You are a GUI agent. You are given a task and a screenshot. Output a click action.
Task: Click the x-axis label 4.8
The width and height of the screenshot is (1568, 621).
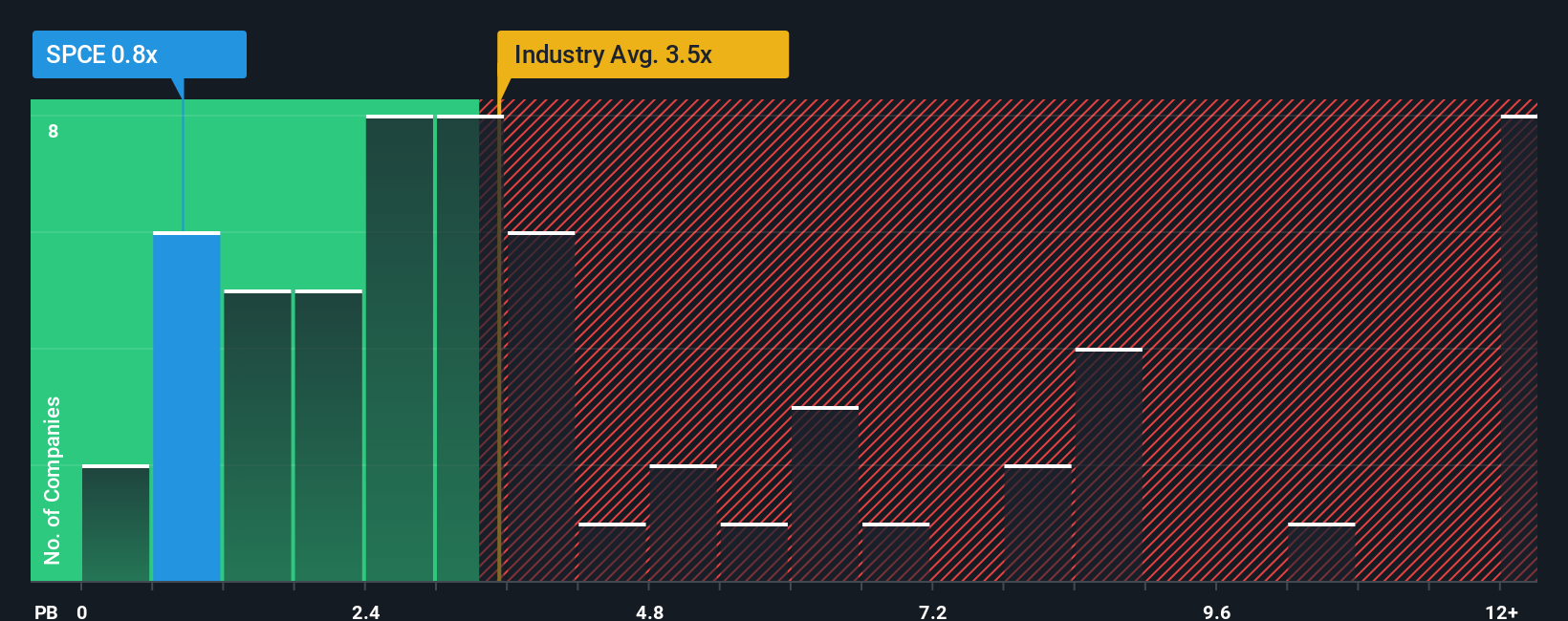click(649, 611)
